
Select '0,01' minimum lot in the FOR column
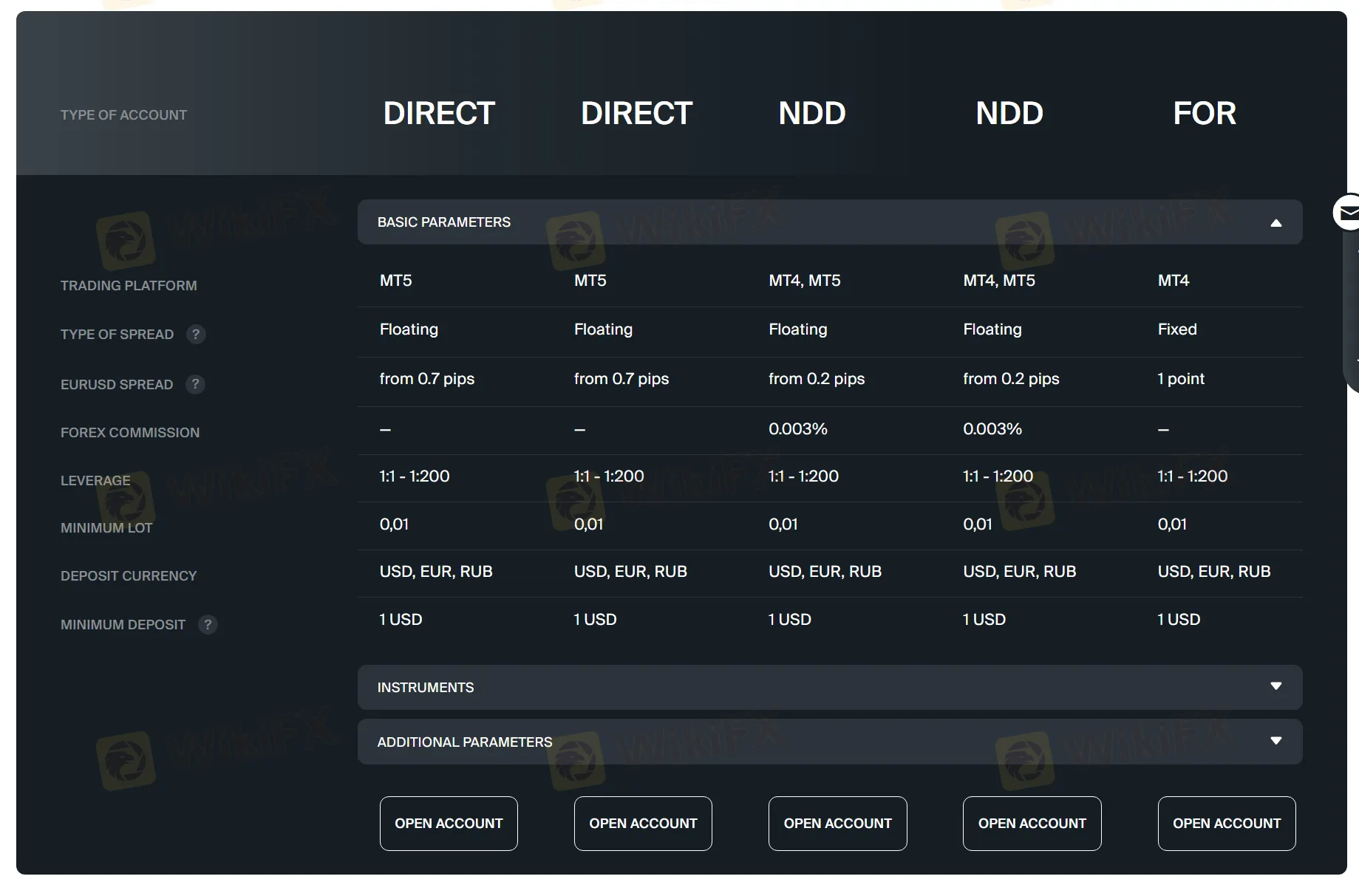1172,524
